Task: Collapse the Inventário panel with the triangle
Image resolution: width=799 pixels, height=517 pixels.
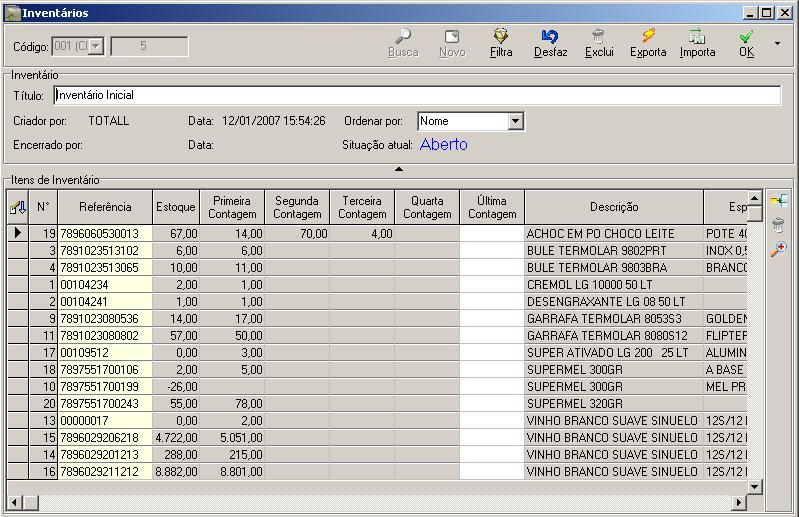Action: (x=399, y=169)
